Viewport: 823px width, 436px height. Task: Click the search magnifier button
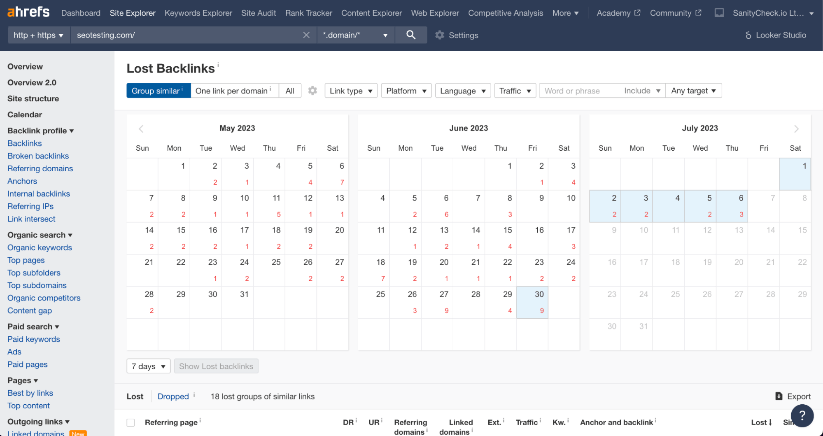coord(410,35)
